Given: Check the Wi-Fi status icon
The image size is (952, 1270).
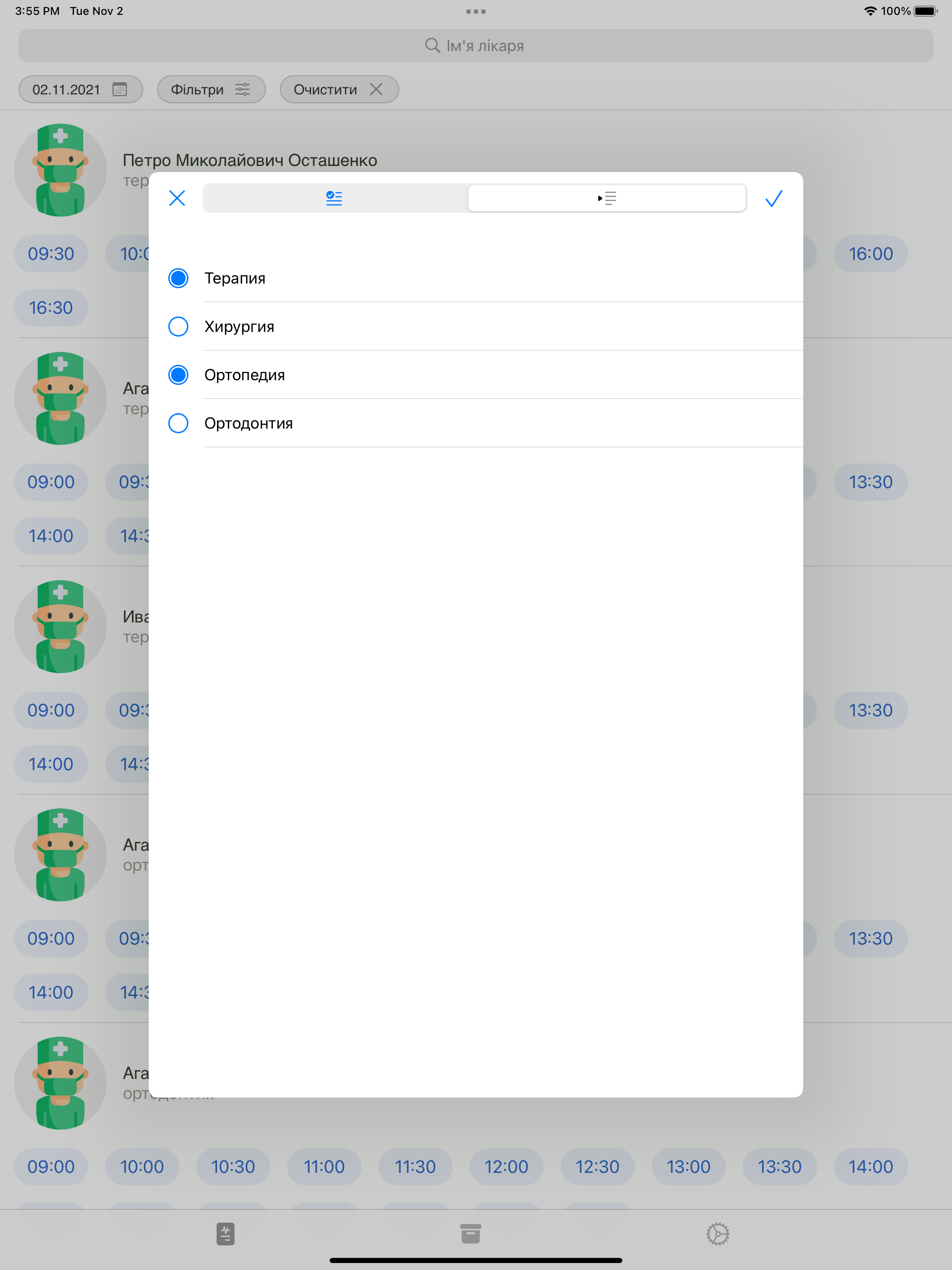Looking at the screenshot, I should point(871,11).
